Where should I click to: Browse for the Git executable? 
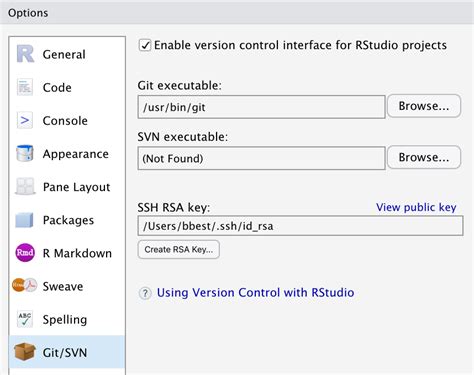(x=424, y=106)
